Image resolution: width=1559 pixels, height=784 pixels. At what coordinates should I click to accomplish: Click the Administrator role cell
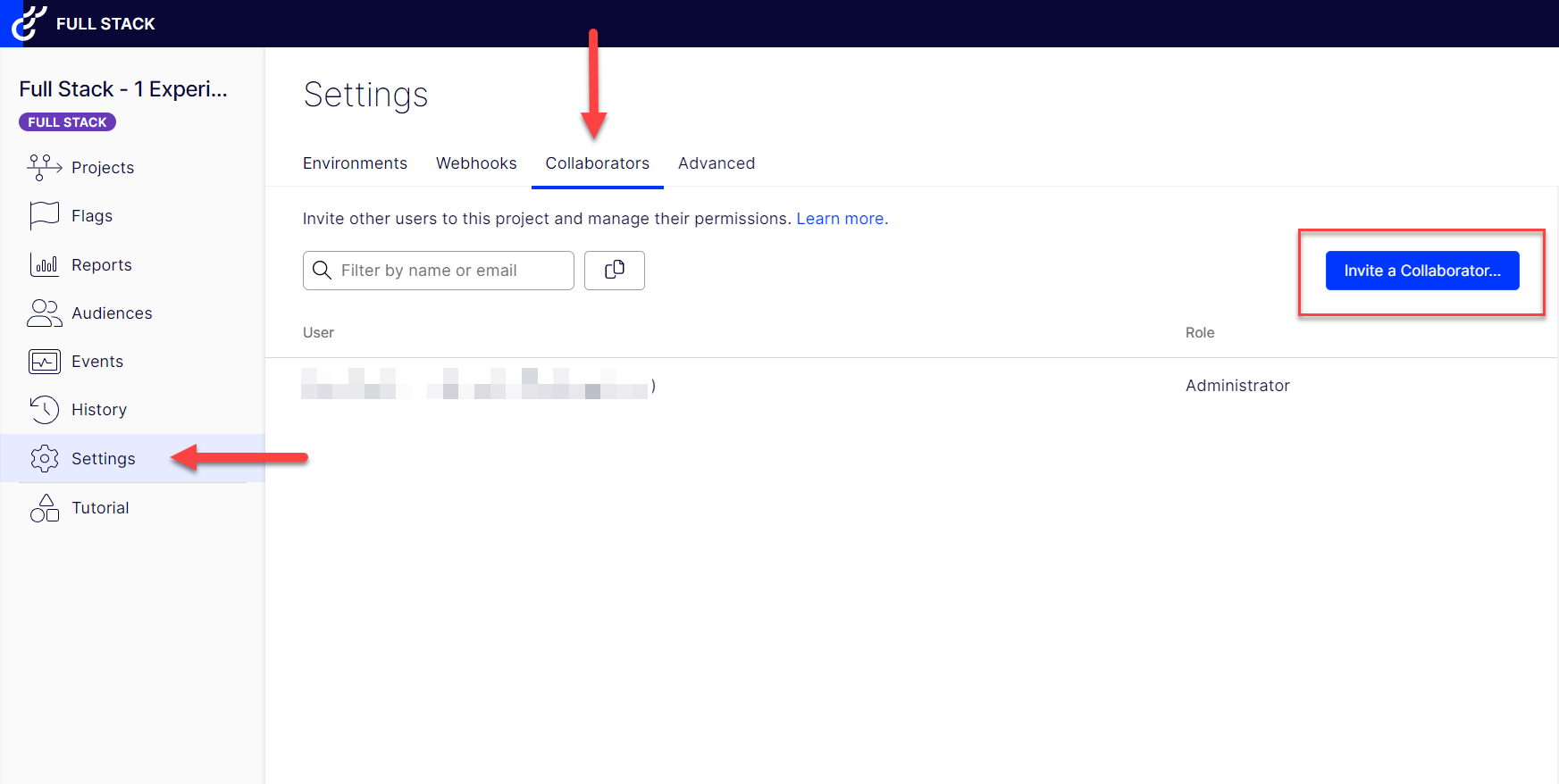click(1237, 386)
